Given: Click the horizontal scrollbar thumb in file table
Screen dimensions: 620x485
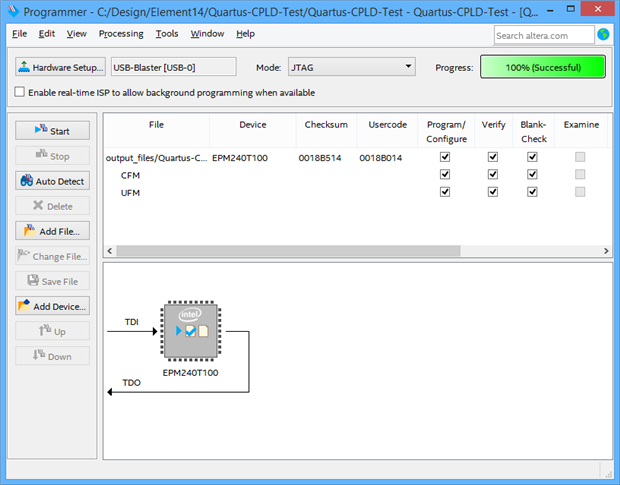Looking at the screenshot, I should click(x=288, y=251).
